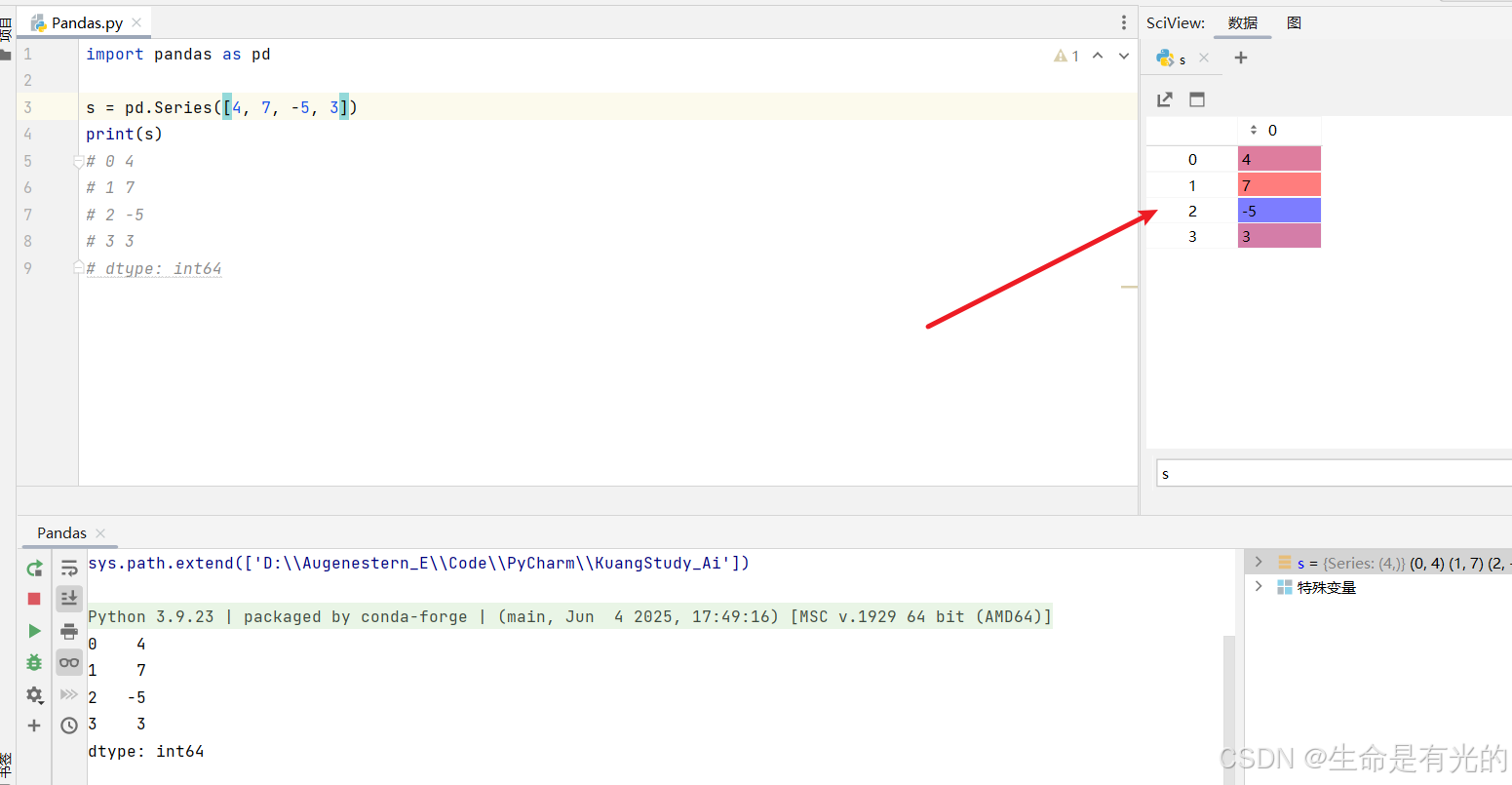Switch to SciView 图 tab
The width and height of the screenshot is (1512, 785).
pos(1294,22)
